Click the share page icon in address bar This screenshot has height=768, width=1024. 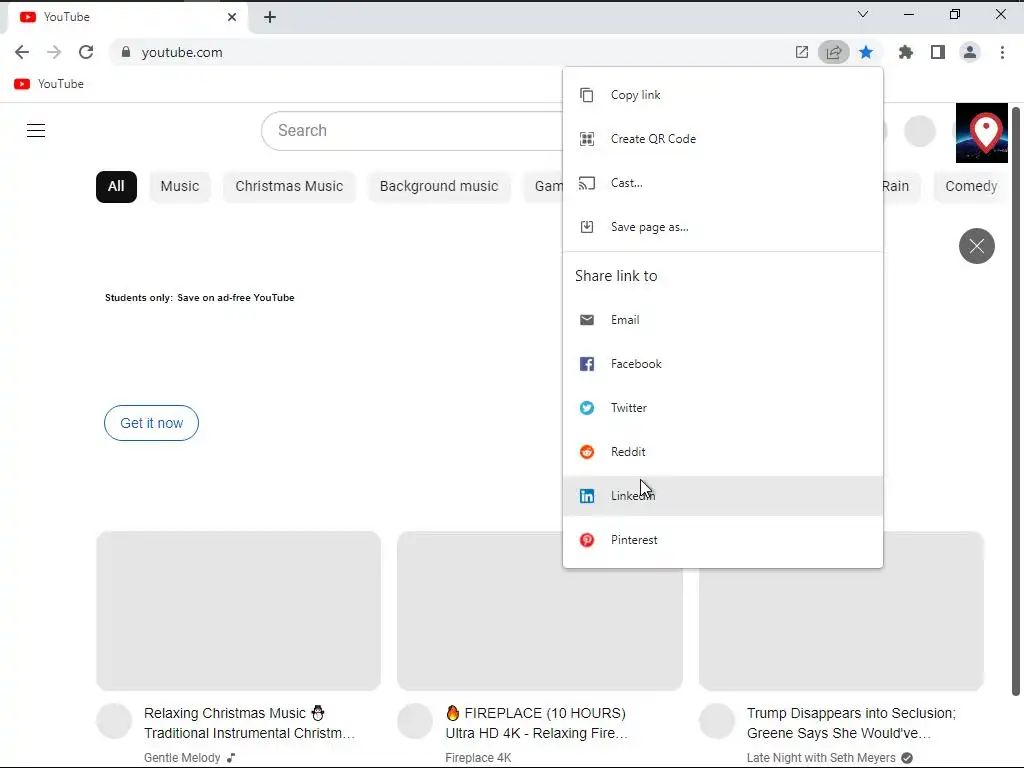(834, 52)
